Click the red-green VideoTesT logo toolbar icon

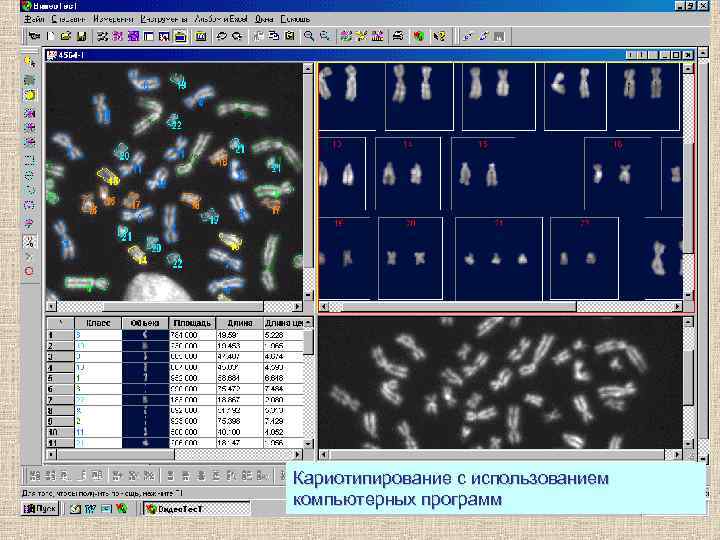pos(418,36)
